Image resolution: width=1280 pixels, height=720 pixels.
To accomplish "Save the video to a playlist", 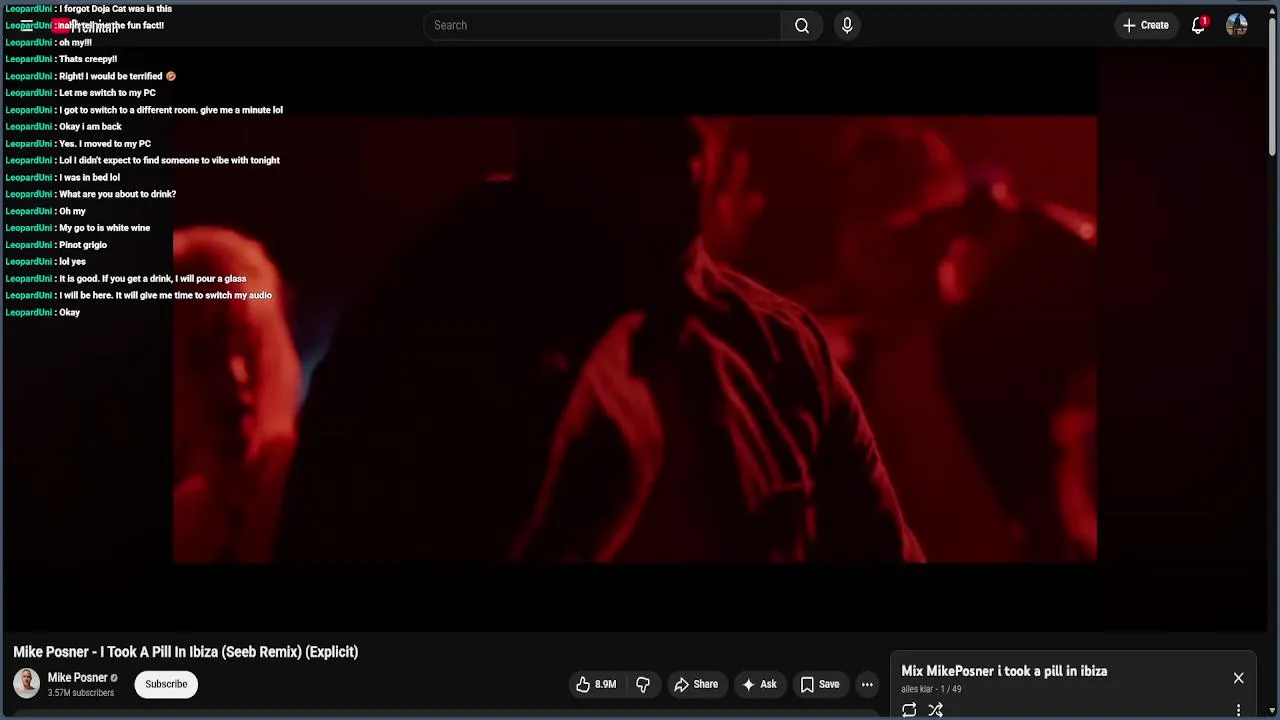I will [820, 684].
